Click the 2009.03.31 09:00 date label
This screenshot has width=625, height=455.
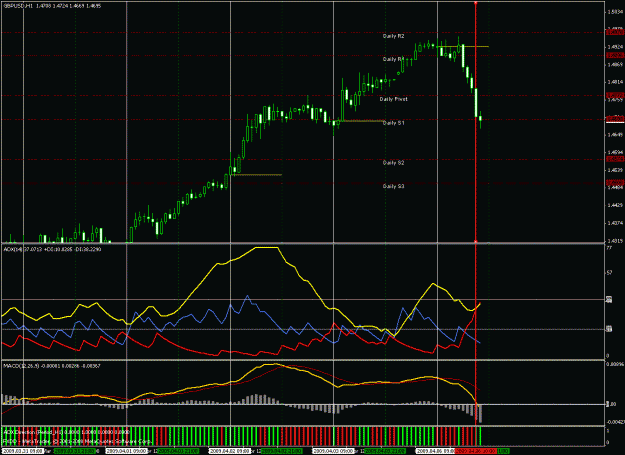[x=22, y=451]
